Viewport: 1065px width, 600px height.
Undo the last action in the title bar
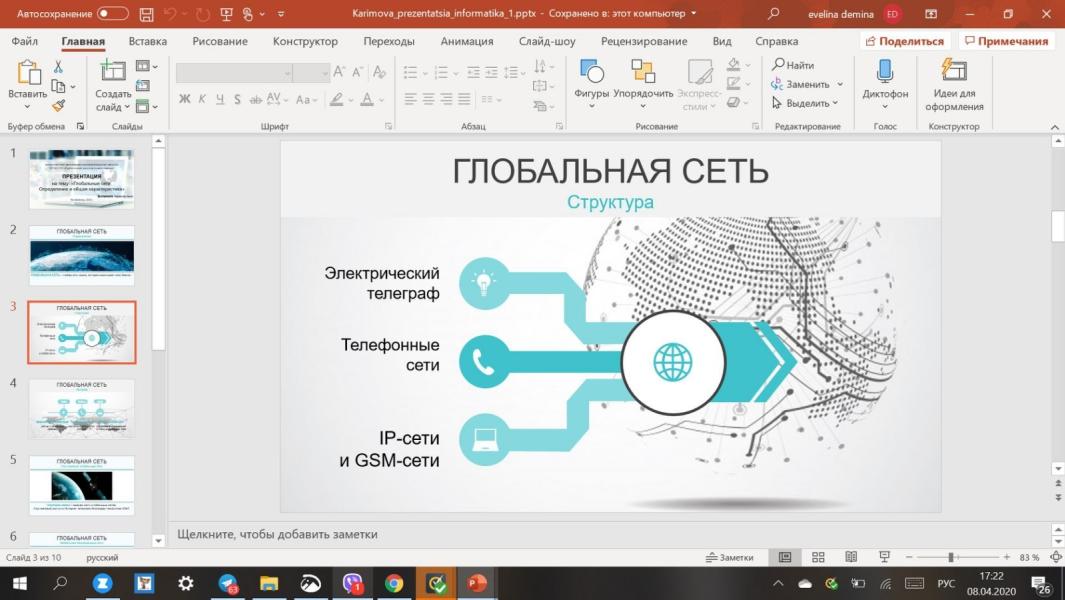click(x=170, y=14)
